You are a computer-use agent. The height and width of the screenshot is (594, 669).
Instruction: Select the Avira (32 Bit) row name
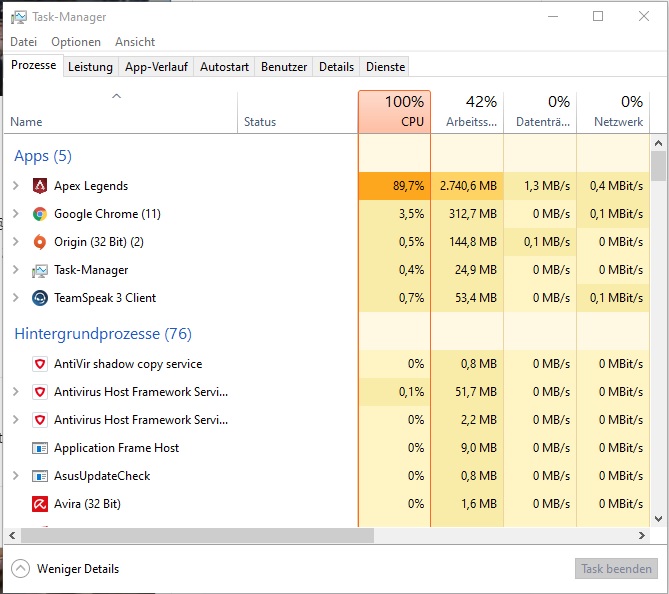[87, 504]
